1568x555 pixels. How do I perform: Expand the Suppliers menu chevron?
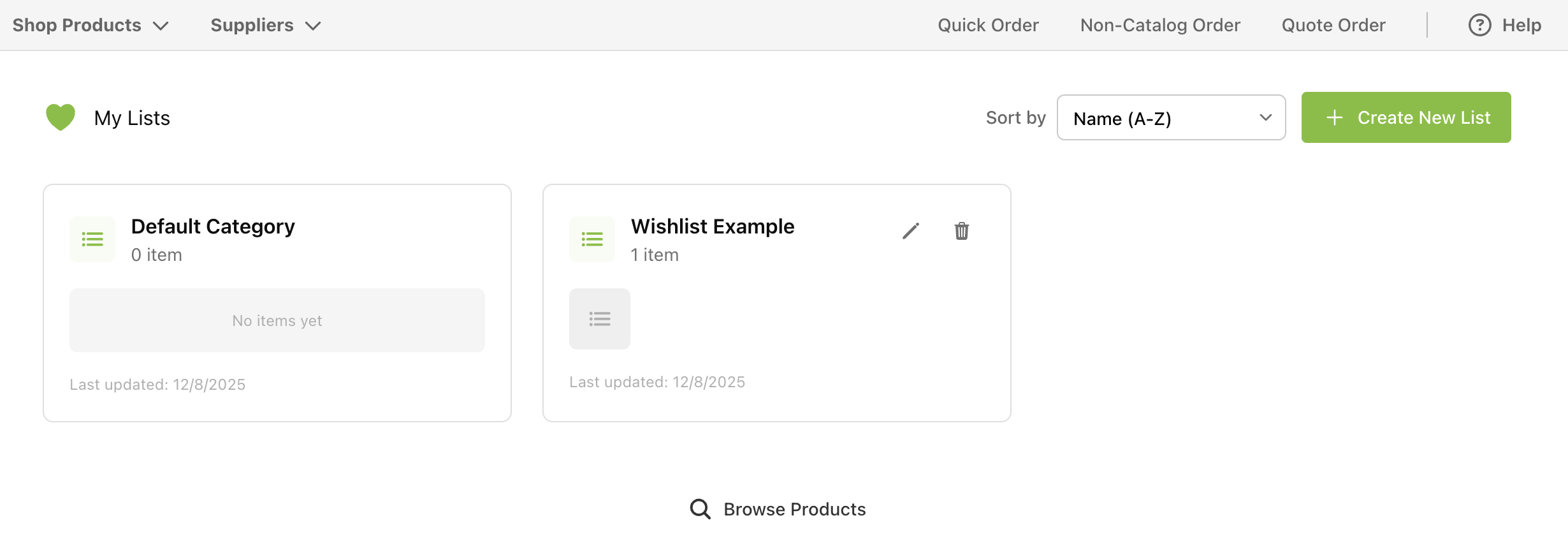(313, 26)
